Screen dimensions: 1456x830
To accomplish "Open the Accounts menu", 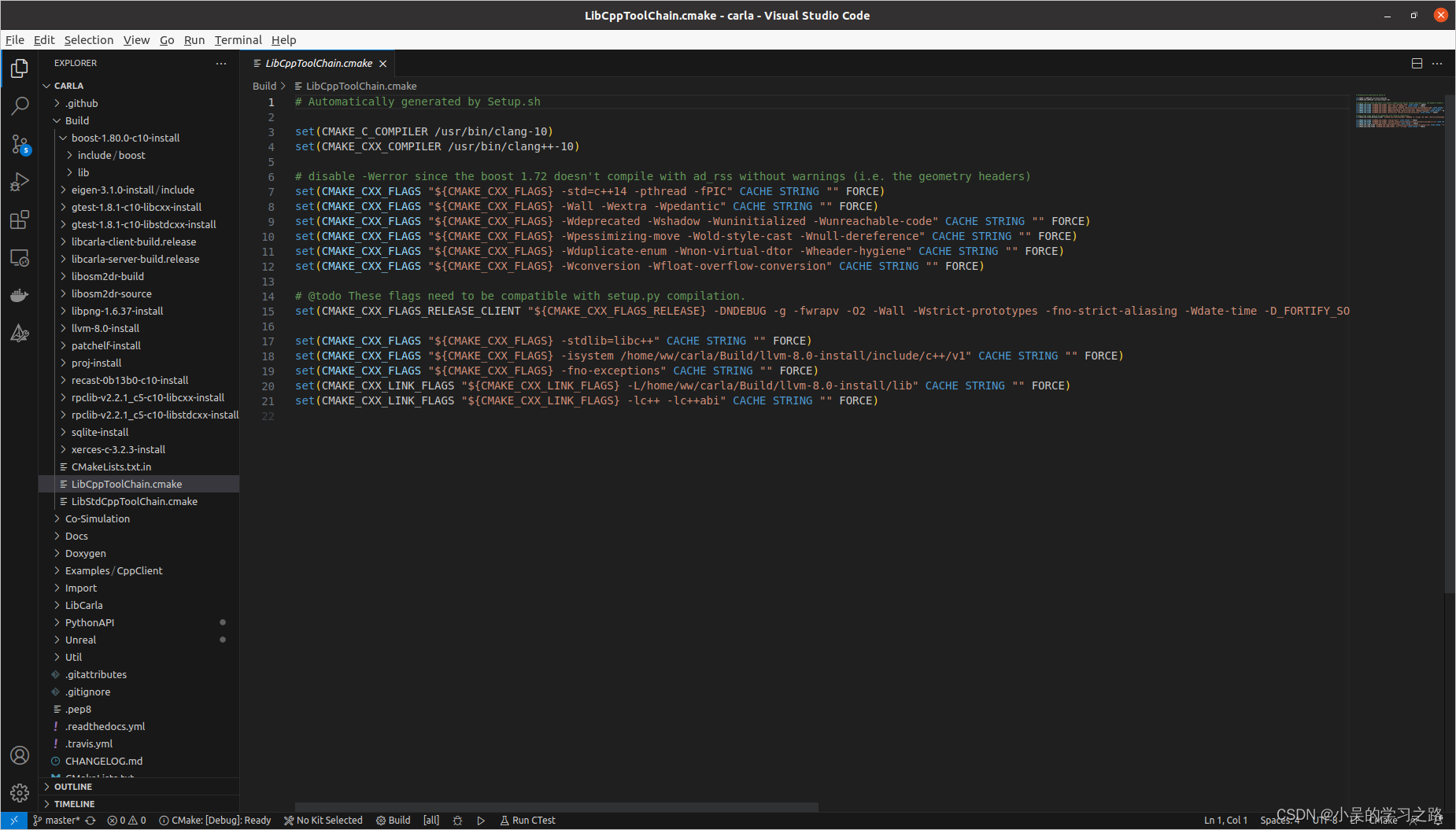I will pyautogui.click(x=20, y=755).
